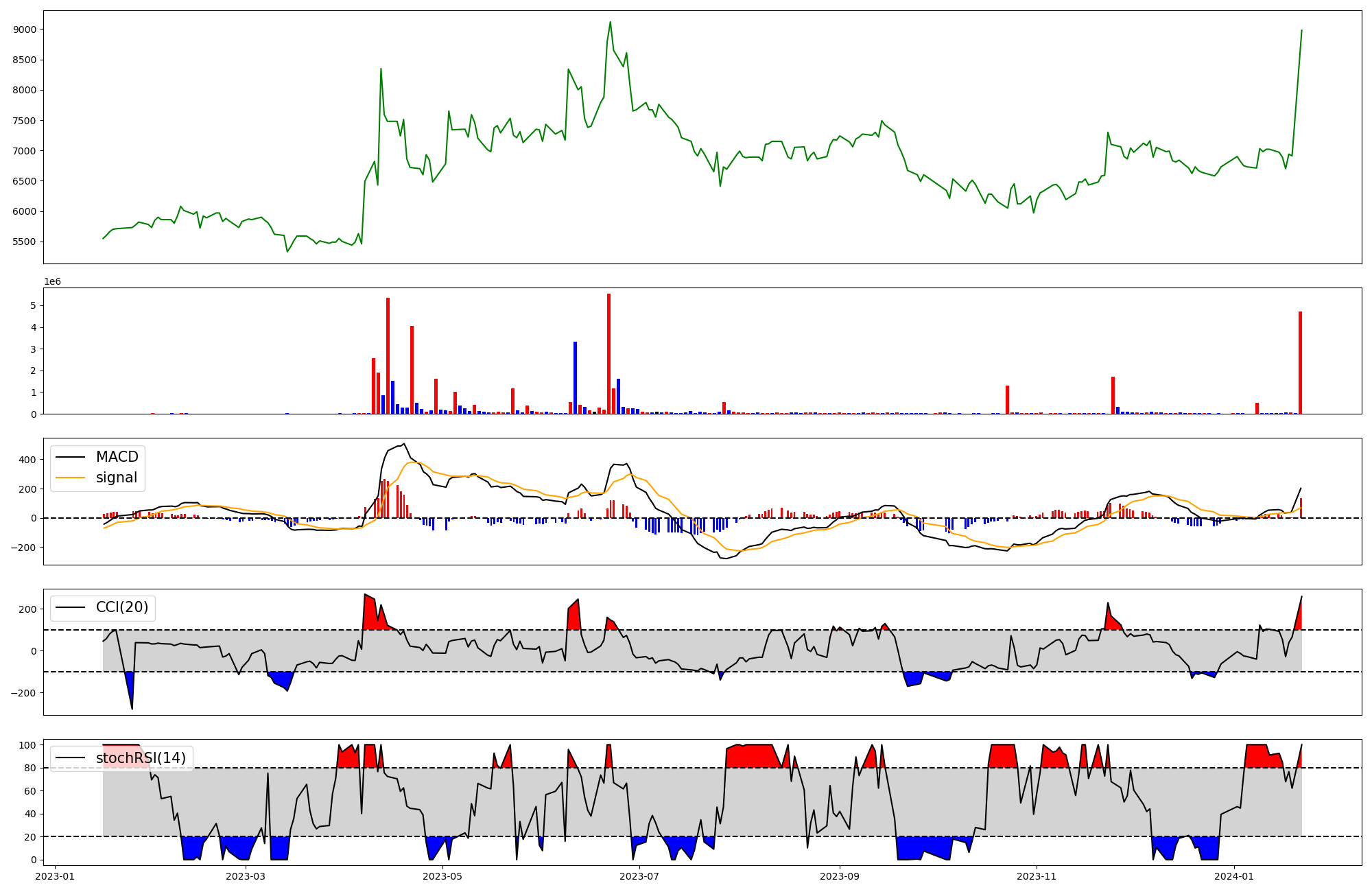Click the tallest blue volume bar
Screen dimensions: 1372x892
(x=575, y=377)
